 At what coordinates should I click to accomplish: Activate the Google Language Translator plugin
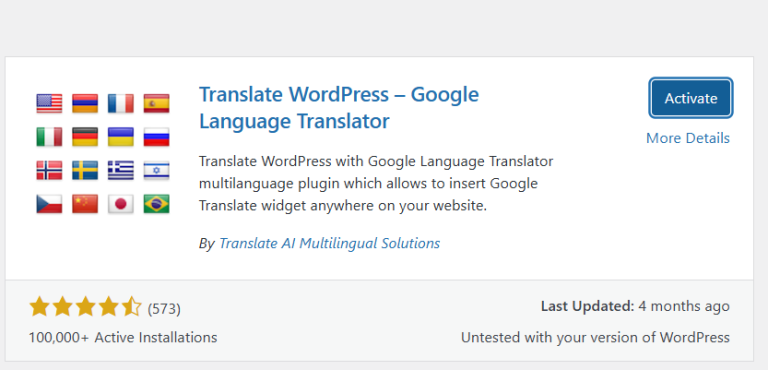click(x=691, y=98)
